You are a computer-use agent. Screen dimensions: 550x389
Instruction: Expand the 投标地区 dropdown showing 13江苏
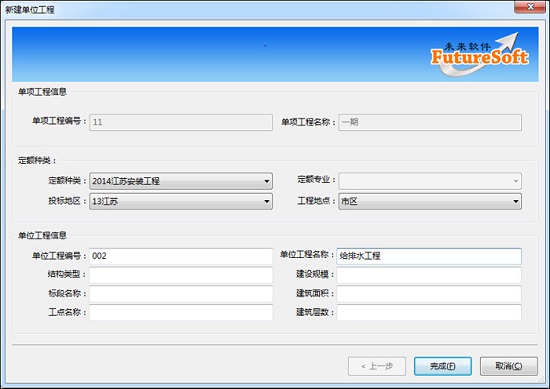click(181, 201)
